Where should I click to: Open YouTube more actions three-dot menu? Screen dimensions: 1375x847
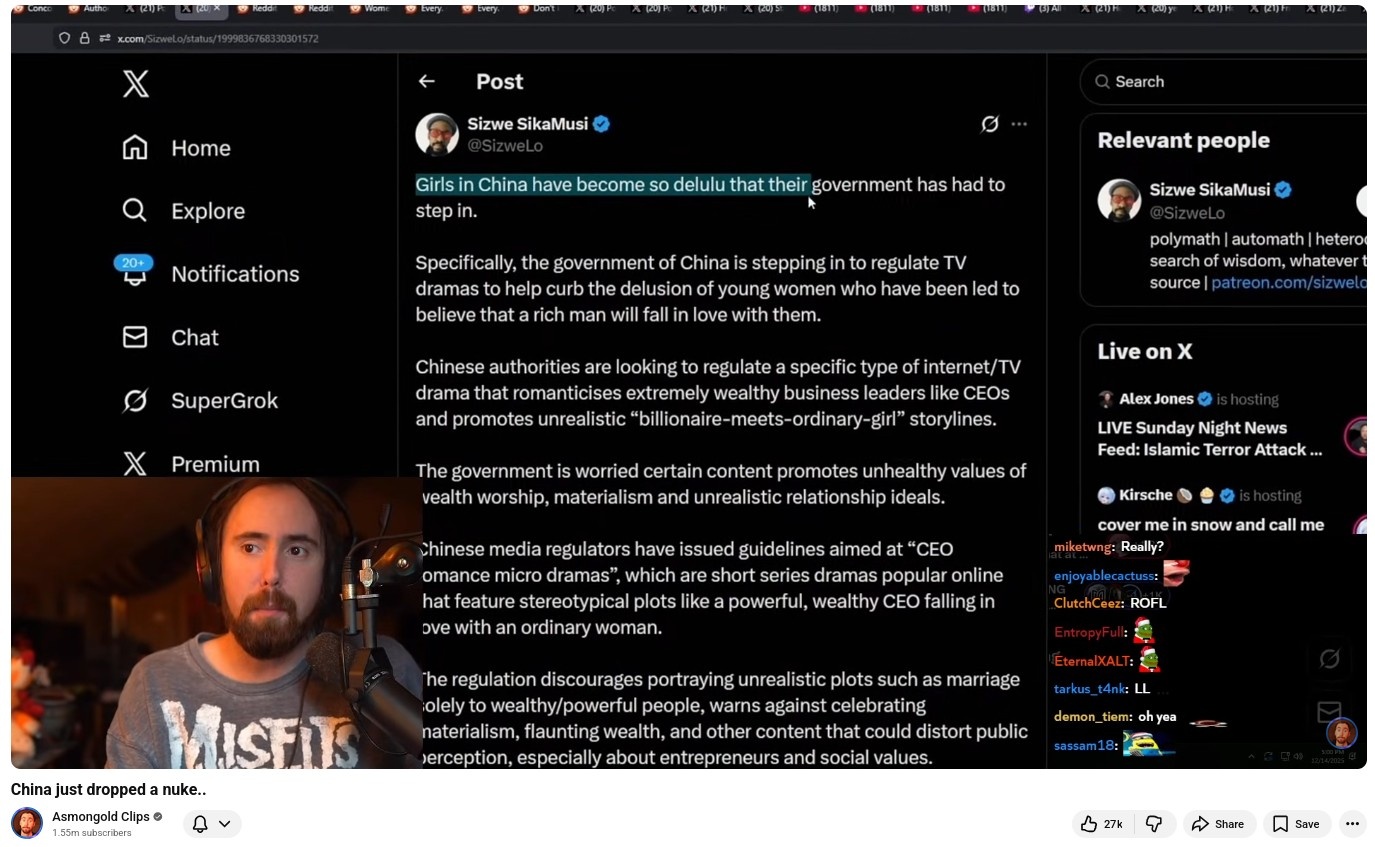[1353, 824]
